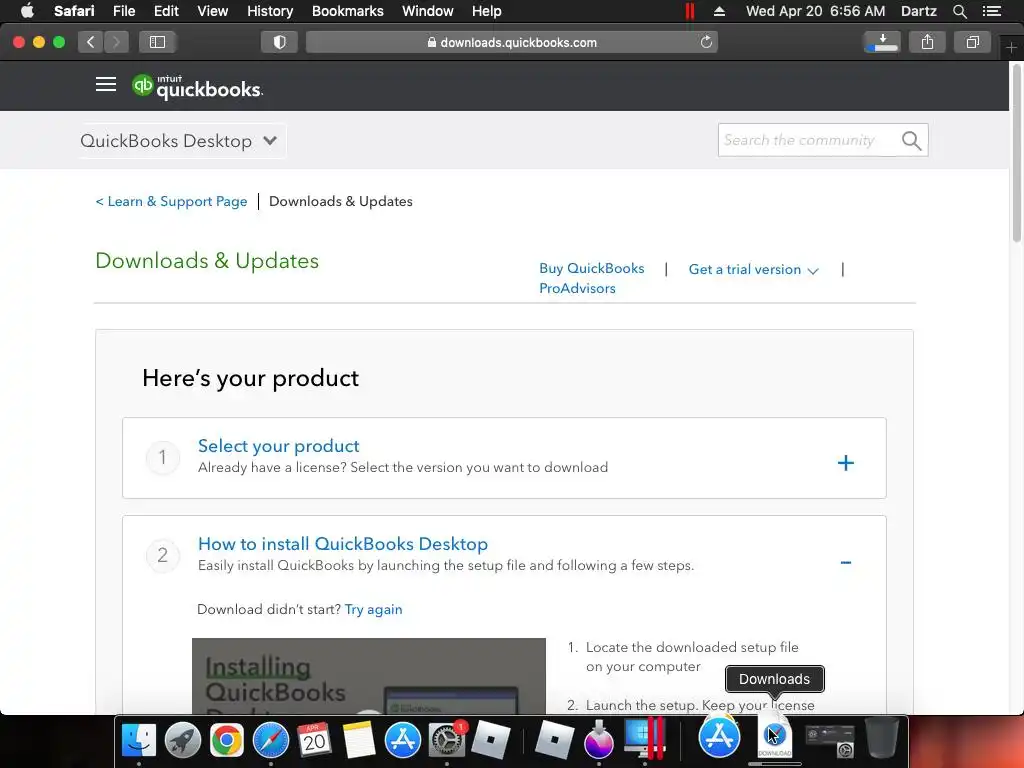Screen dimensions: 1024x768
Task: Open Notes from the Dock
Action: coord(359,740)
